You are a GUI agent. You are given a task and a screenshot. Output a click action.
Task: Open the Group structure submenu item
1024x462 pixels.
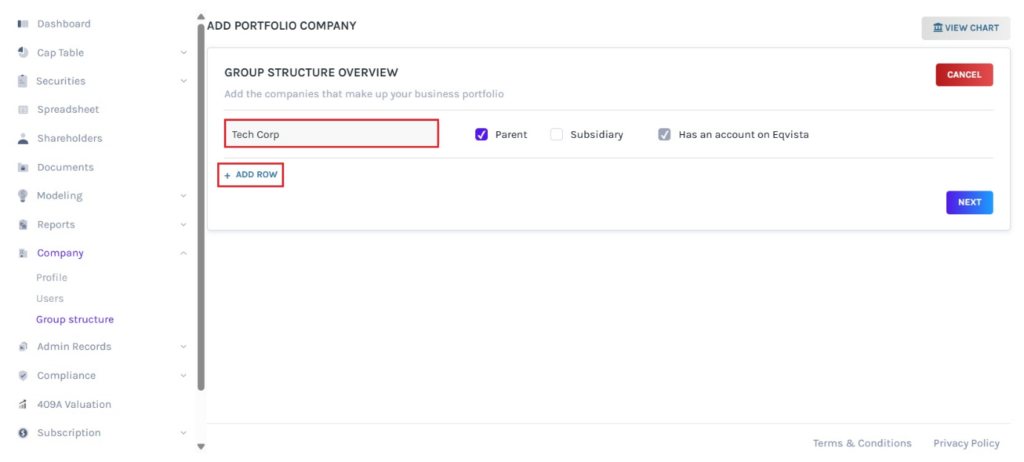point(75,320)
